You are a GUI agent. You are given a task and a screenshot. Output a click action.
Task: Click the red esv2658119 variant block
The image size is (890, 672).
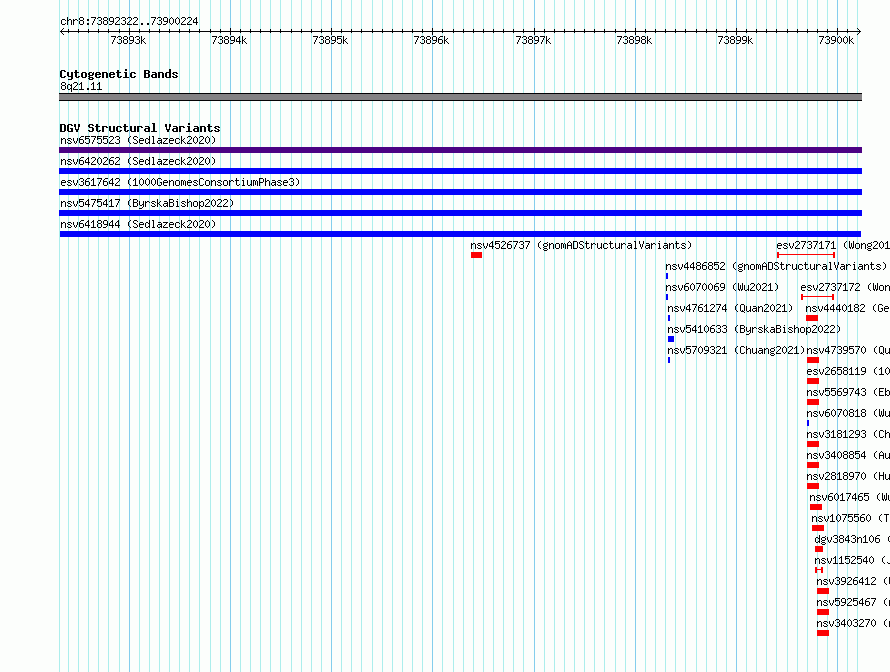point(813,381)
